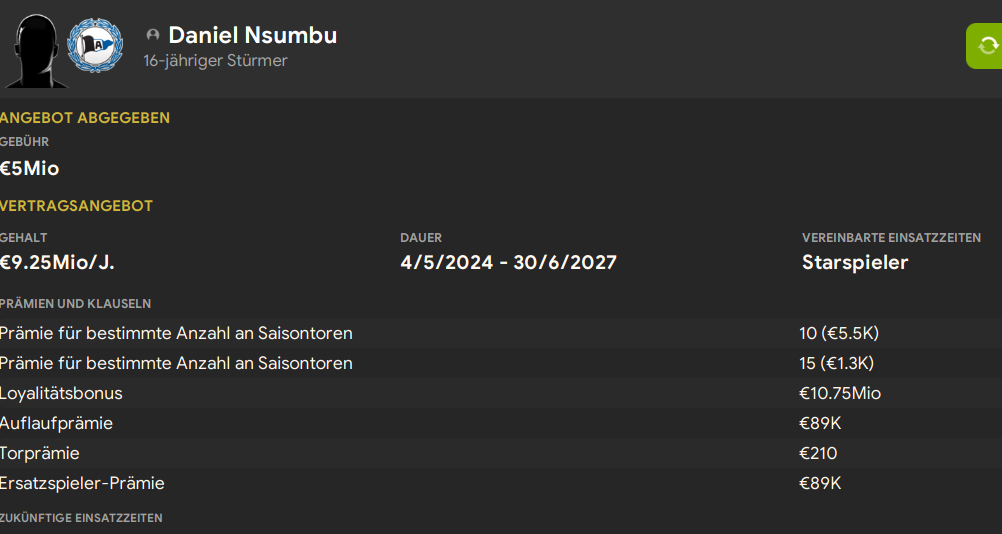Screen dimensions: 1002x534
Task: Select the €5Mio transfer fee value
Action: tap(30, 168)
